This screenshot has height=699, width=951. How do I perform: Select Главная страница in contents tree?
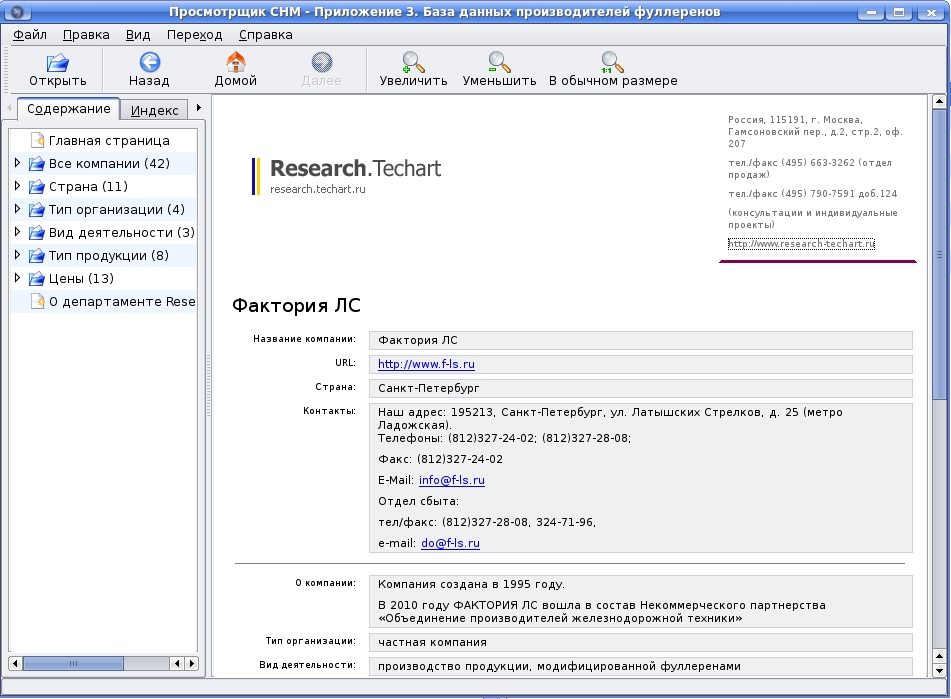click(109, 141)
